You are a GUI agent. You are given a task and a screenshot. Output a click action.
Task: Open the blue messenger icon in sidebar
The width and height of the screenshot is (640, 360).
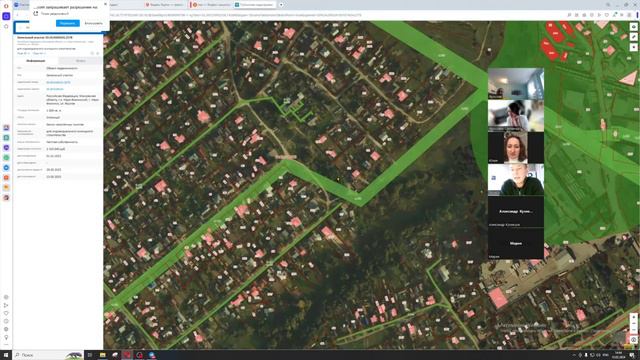[6, 168]
